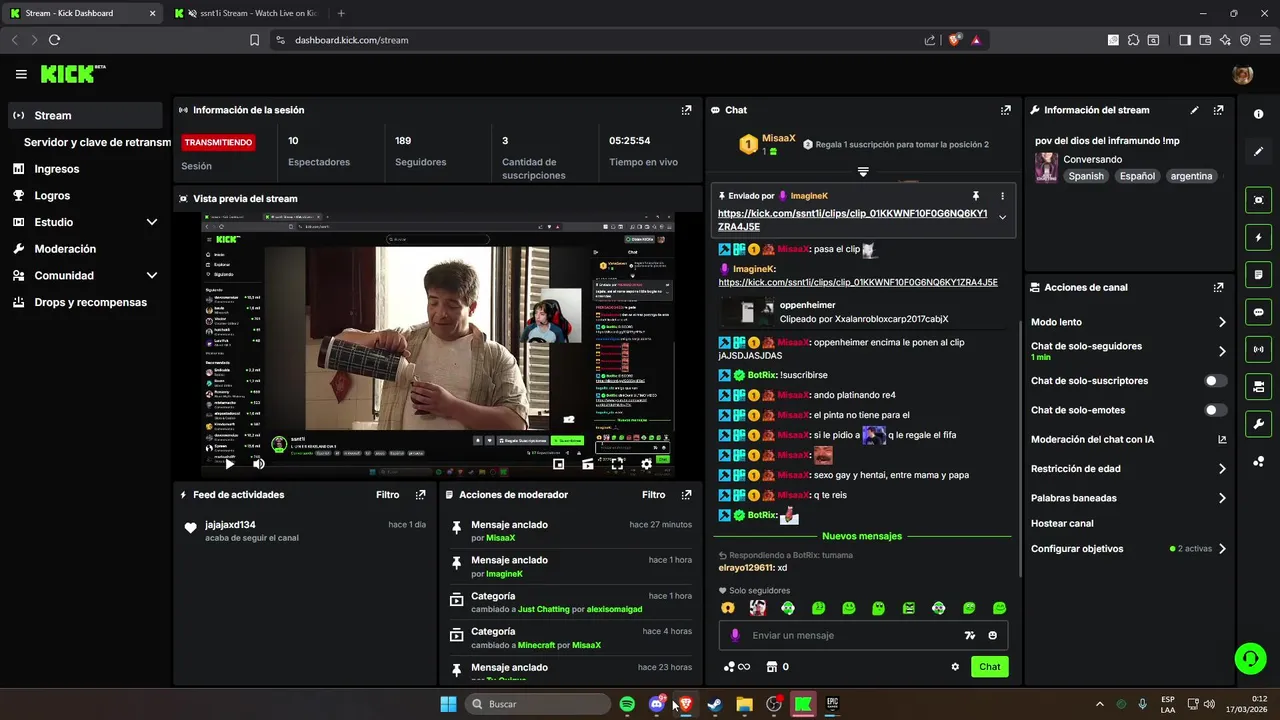Toggle Chat de solo-suscriptores switch
This screenshot has width=1280, height=720.
click(1215, 381)
